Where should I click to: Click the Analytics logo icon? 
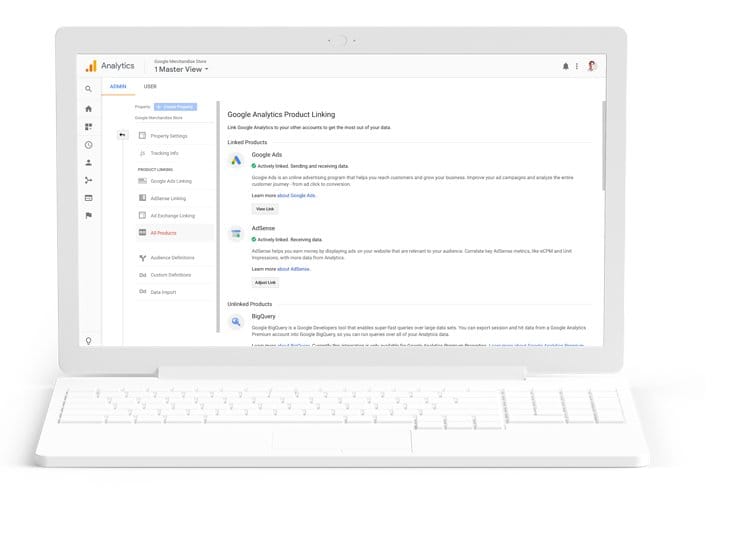coord(90,66)
